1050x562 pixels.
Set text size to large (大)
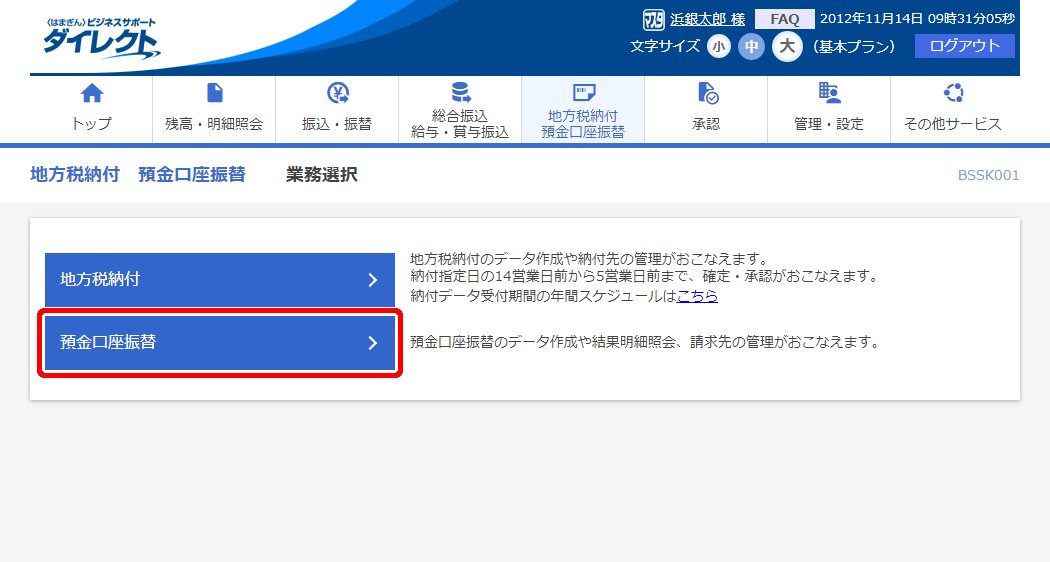787,47
